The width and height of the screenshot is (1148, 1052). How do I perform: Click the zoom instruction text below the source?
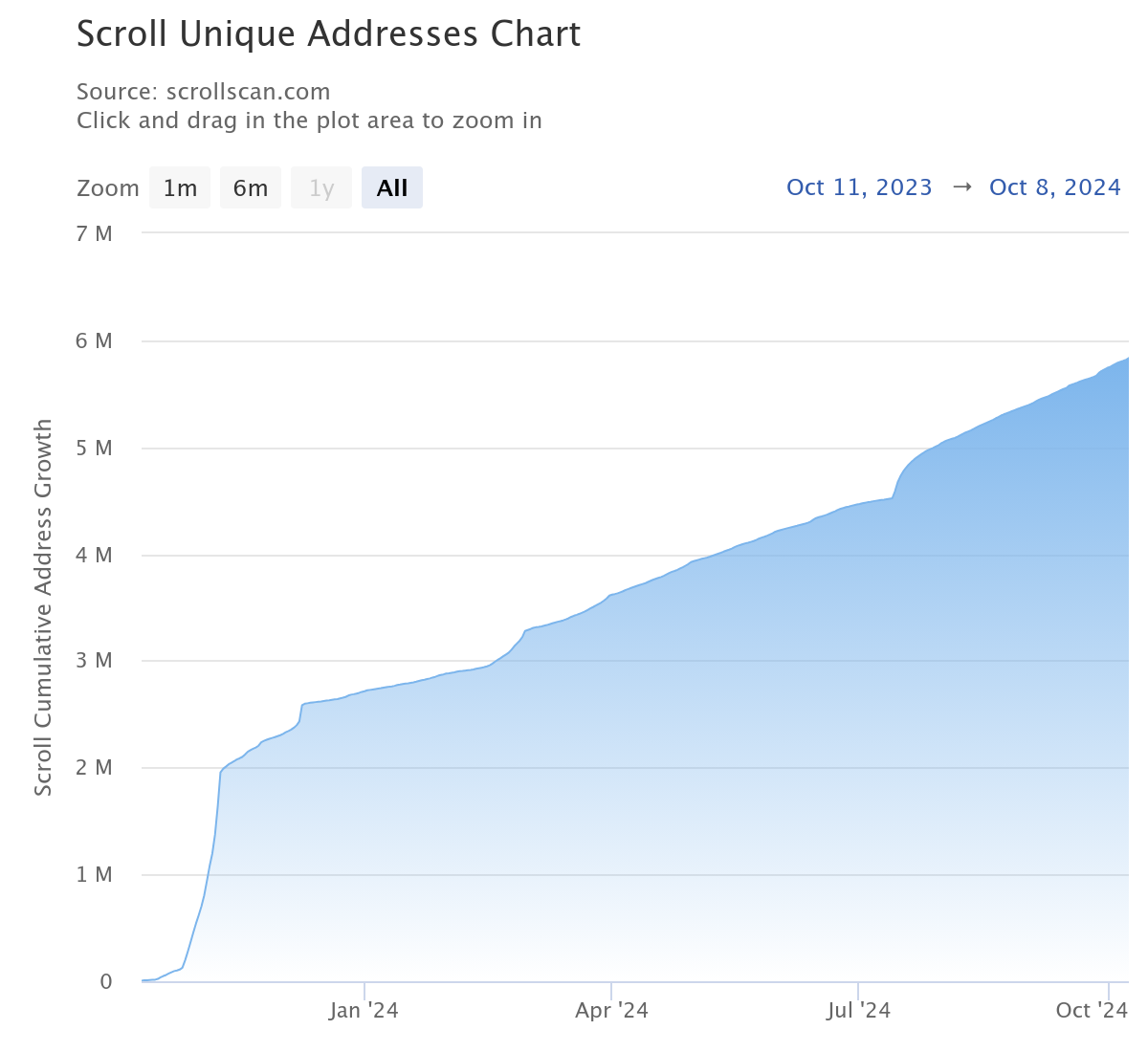point(309,121)
